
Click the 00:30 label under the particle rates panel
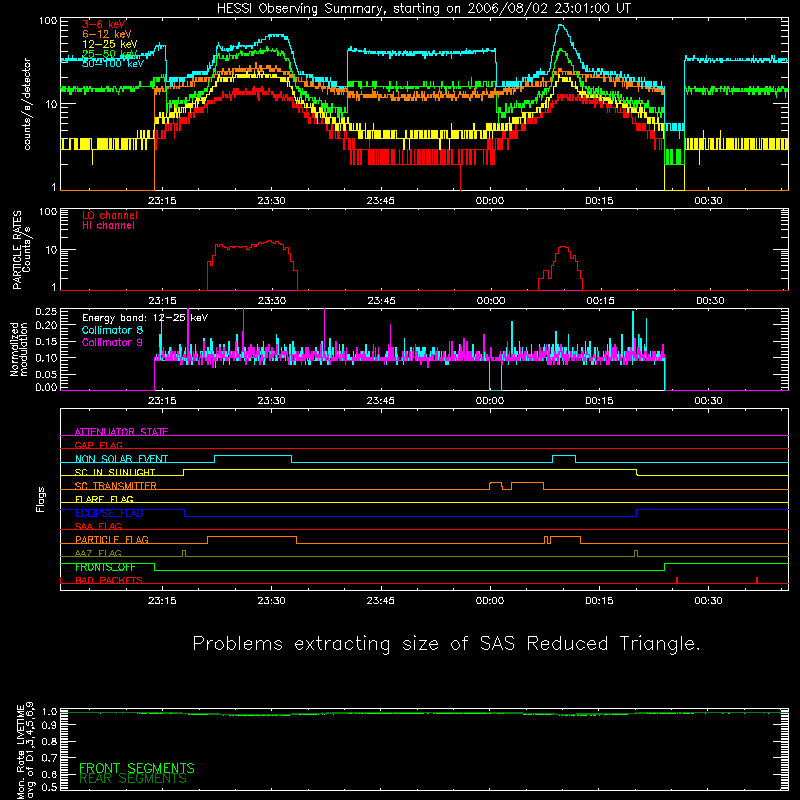pos(710,301)
